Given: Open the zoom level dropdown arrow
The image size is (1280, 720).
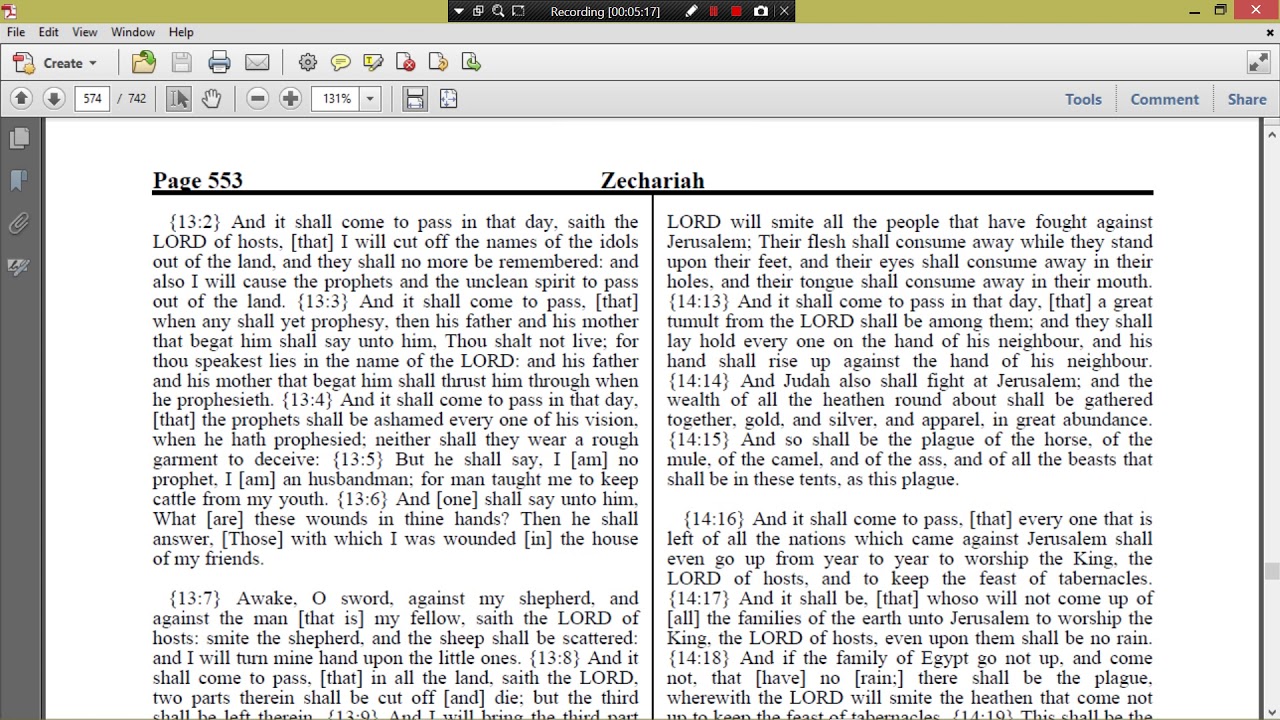Looking at the screenshot, I should [x=370, y=99].
